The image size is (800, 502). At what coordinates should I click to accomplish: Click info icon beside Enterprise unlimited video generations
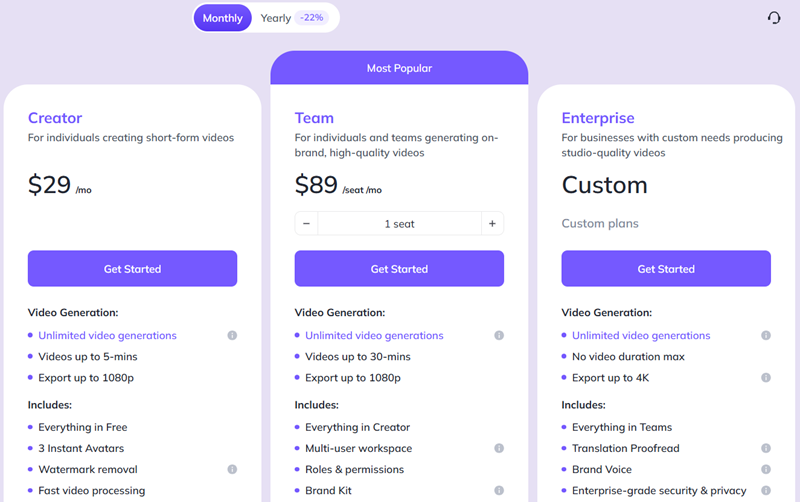(x=766, y=336)
